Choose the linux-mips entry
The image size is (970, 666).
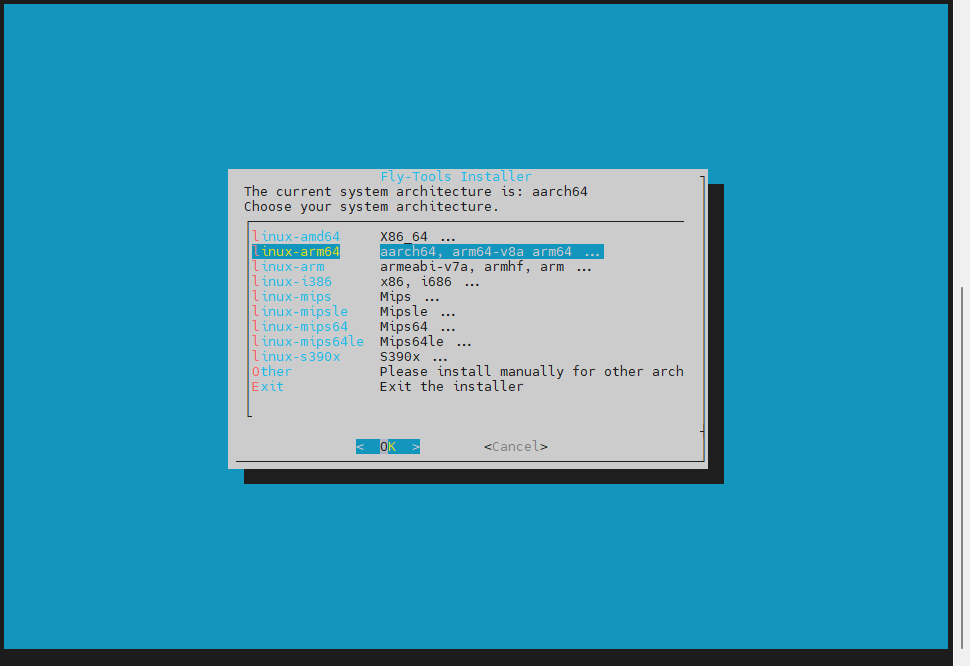[292, 297]
